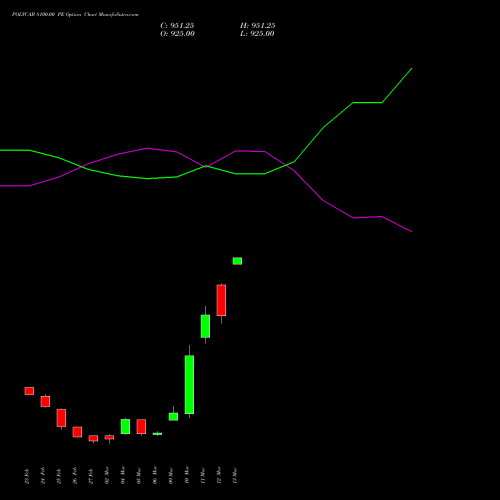Screen dimensions: 500x500
Task: Select the 02 Mar date label
Action: (107, 475)
